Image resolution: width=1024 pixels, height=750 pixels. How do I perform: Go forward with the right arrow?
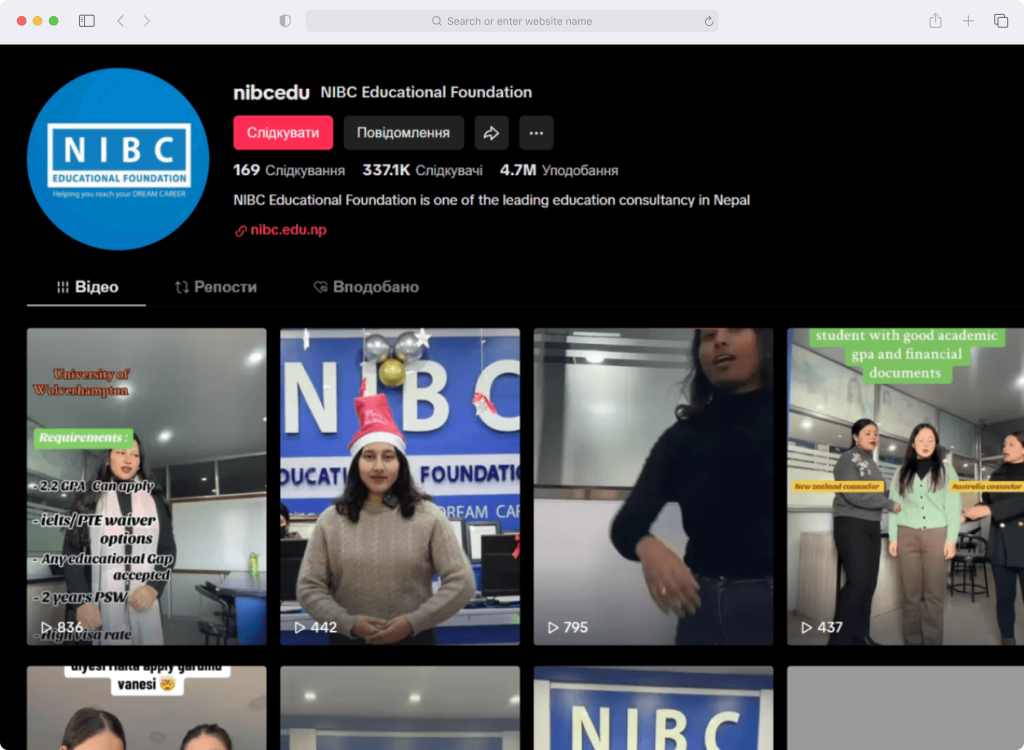click(146, 21)
